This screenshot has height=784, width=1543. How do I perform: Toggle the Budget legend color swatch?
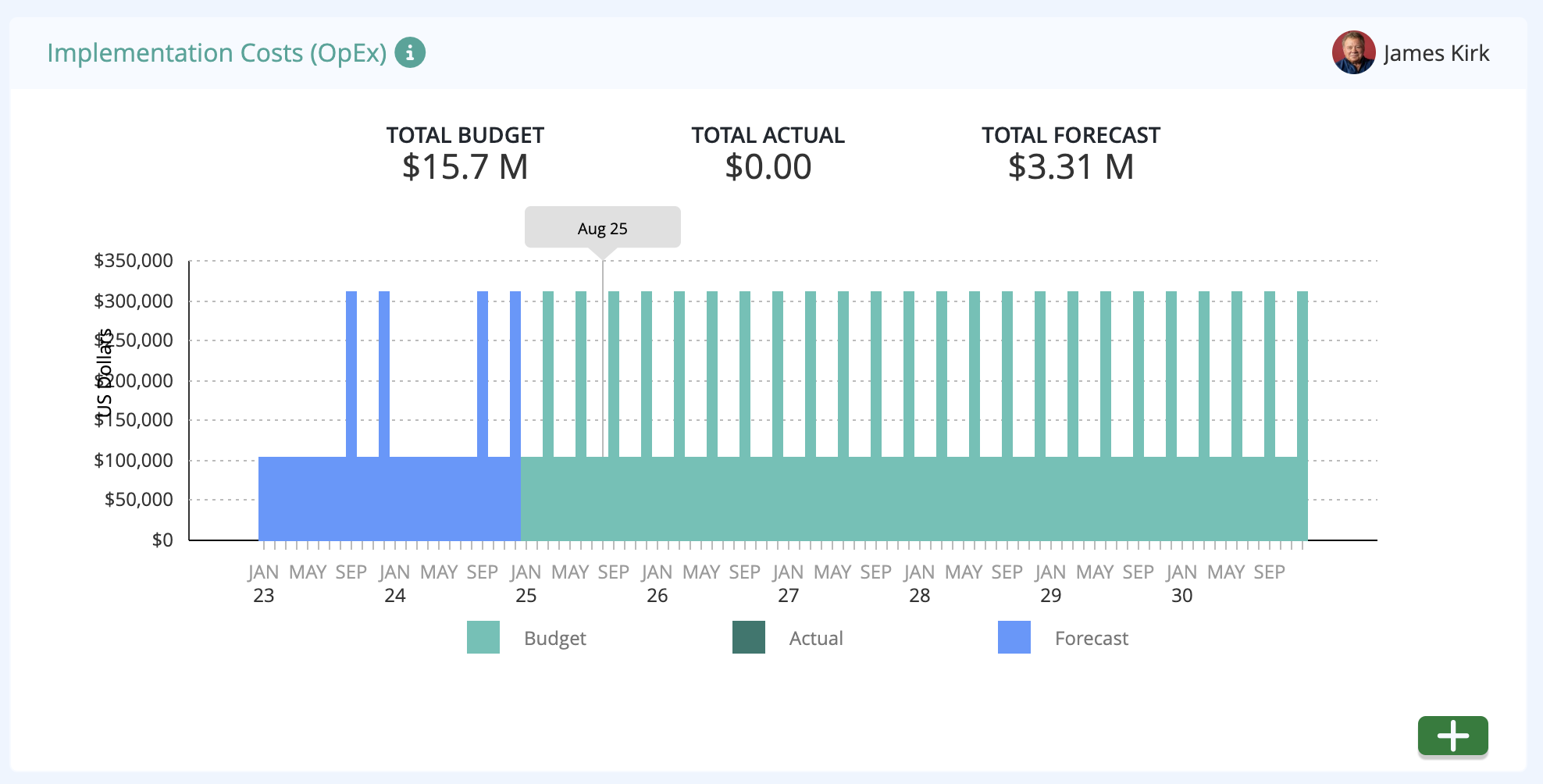(483, 637)
